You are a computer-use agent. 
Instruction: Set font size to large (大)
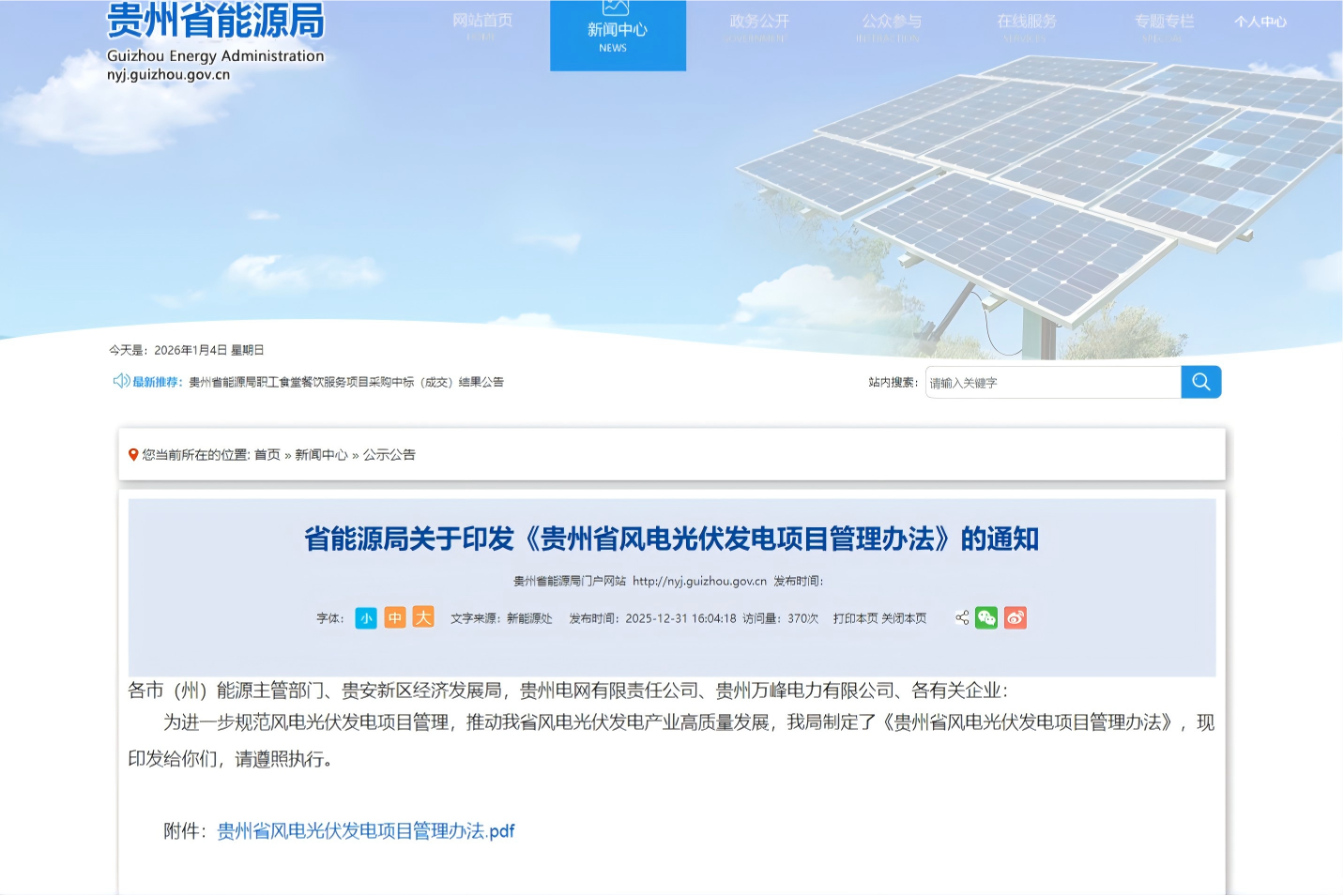point(423,617)
